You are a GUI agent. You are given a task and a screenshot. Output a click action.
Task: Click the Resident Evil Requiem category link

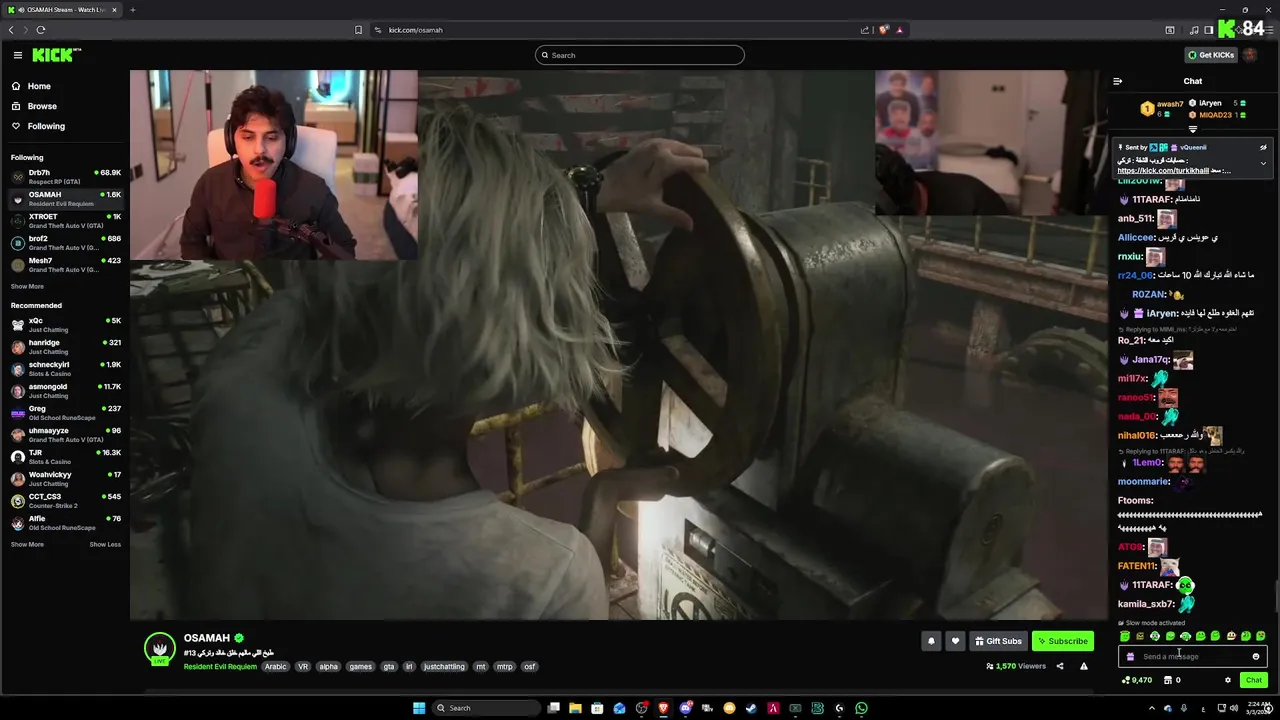click(x=220, y=666)
